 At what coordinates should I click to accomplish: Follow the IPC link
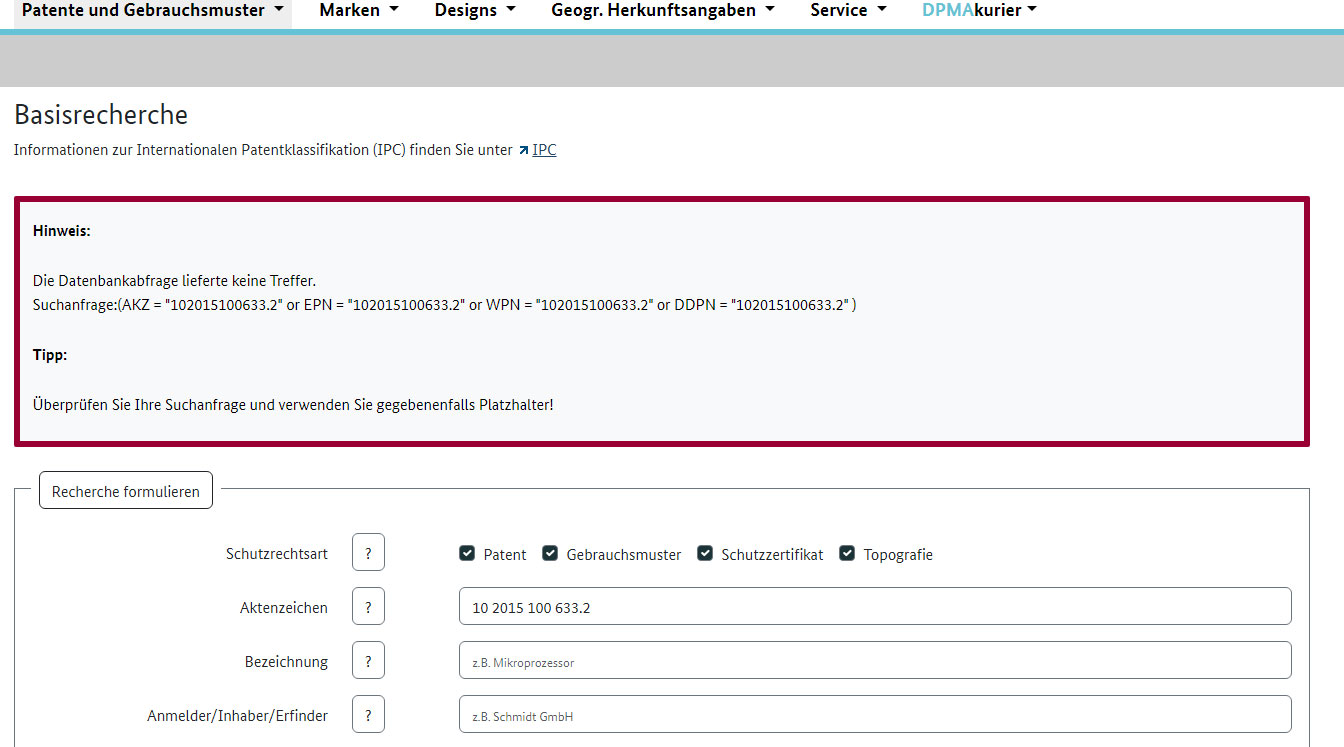point(544,150)
